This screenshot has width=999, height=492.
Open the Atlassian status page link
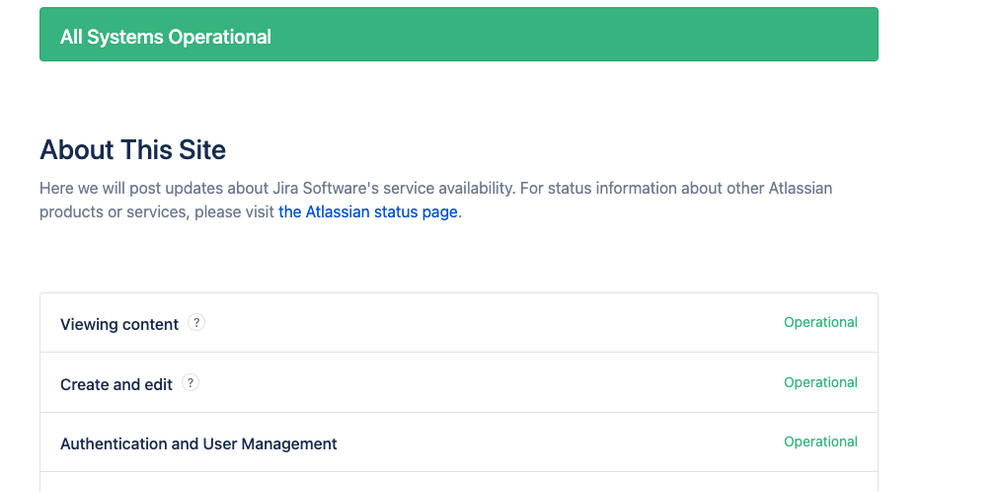368,212
